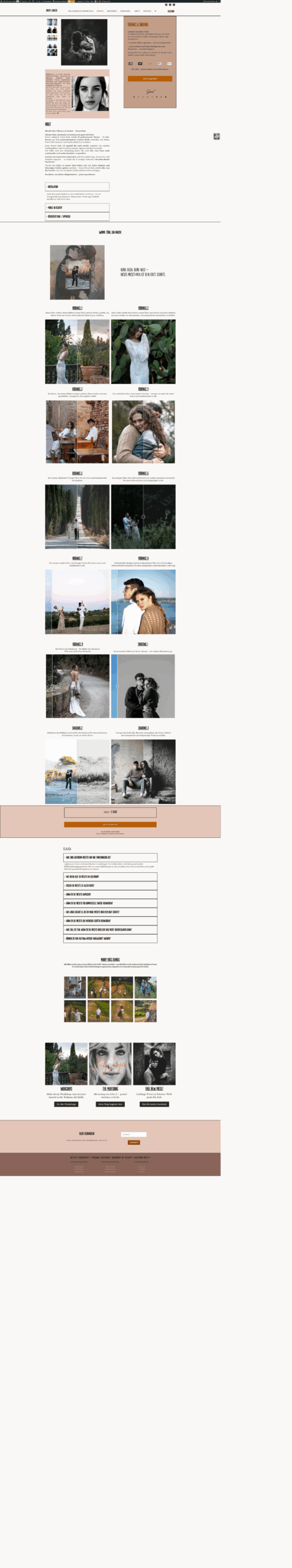Open the Workshops navigation item
The width and height of the screenshot is (292, 1568).
(125, 11)
